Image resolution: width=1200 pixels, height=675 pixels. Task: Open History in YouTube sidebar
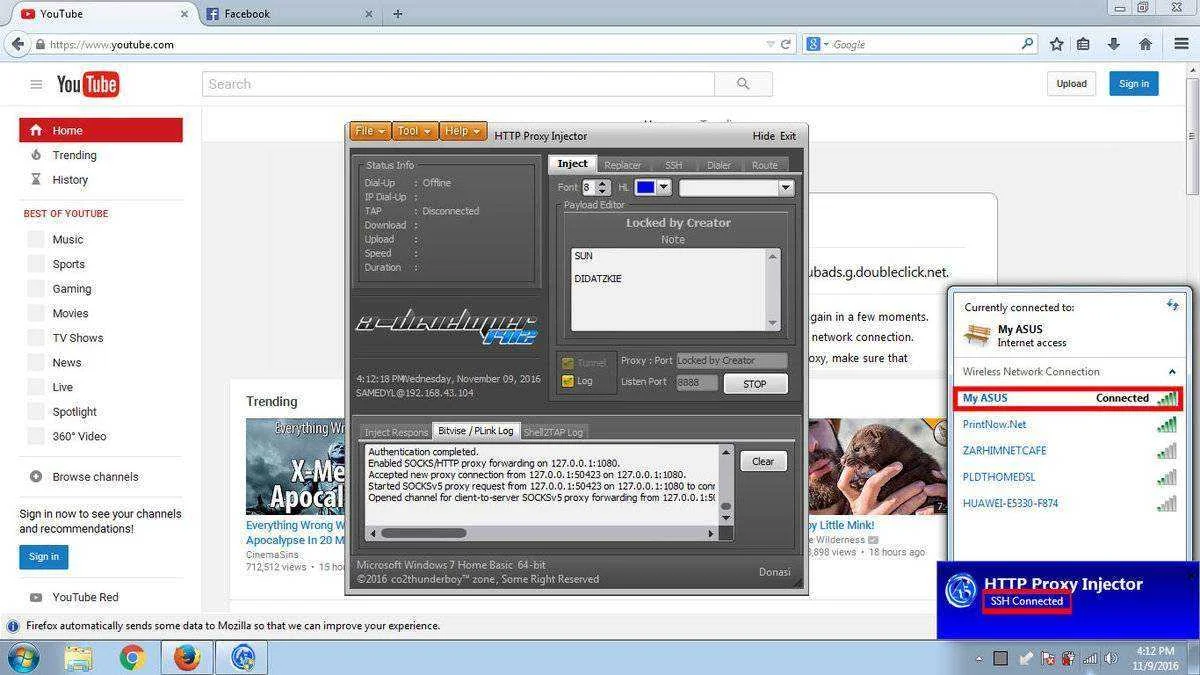pos(70,180)
